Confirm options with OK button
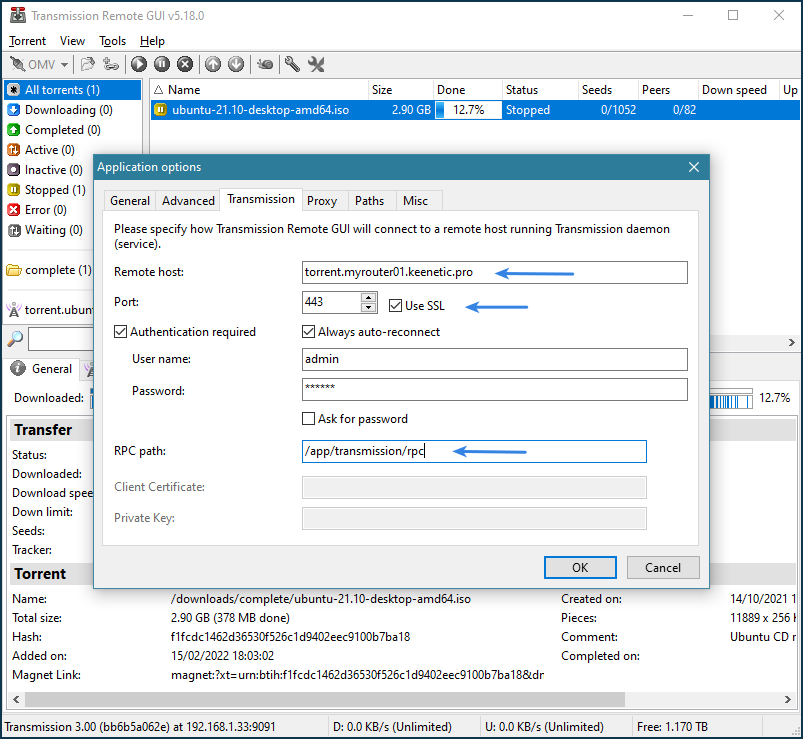 click(580, 567)
